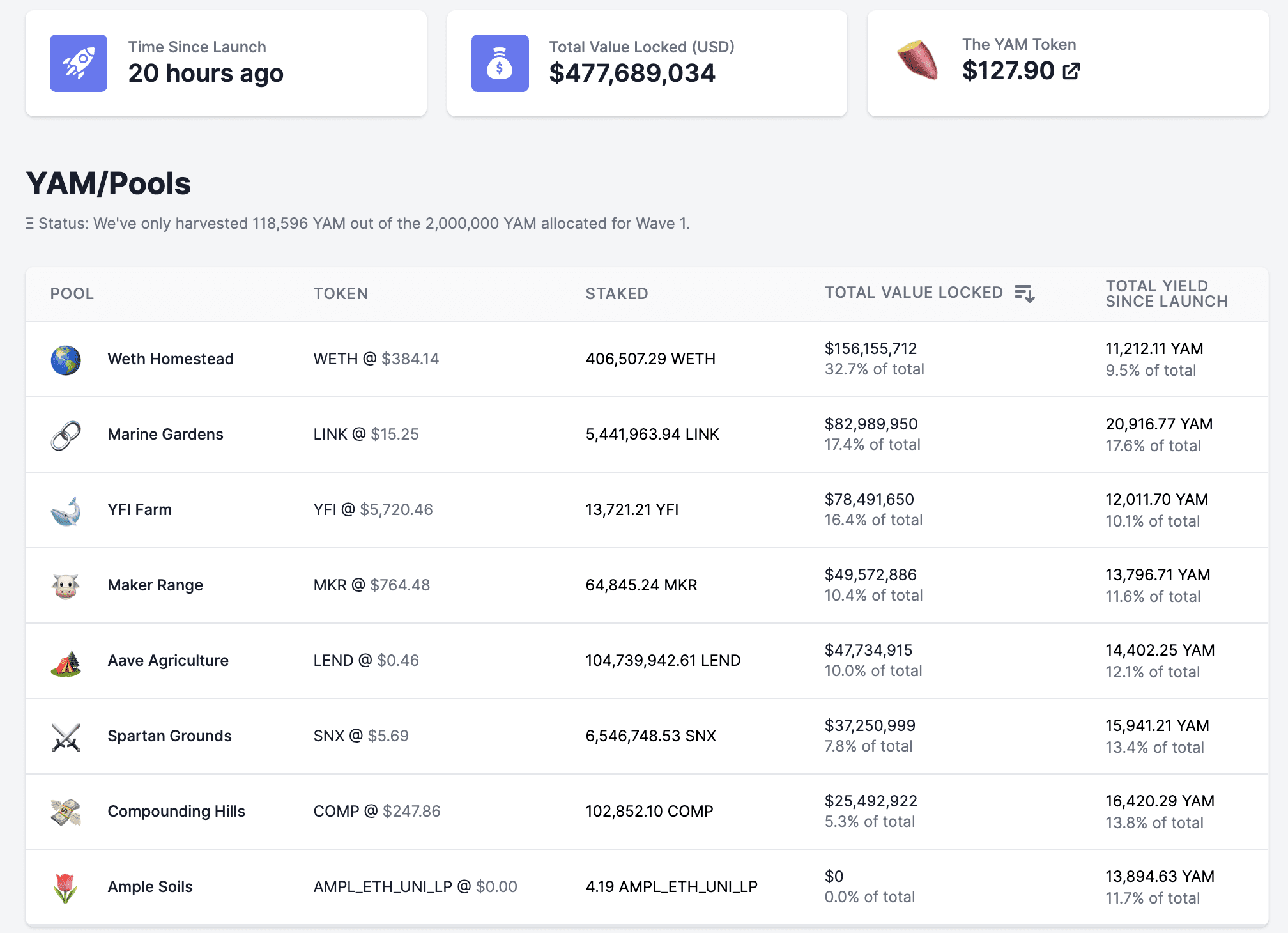
Task: Click the $49,572,886 locked value
Action: (x=871, y=575)
